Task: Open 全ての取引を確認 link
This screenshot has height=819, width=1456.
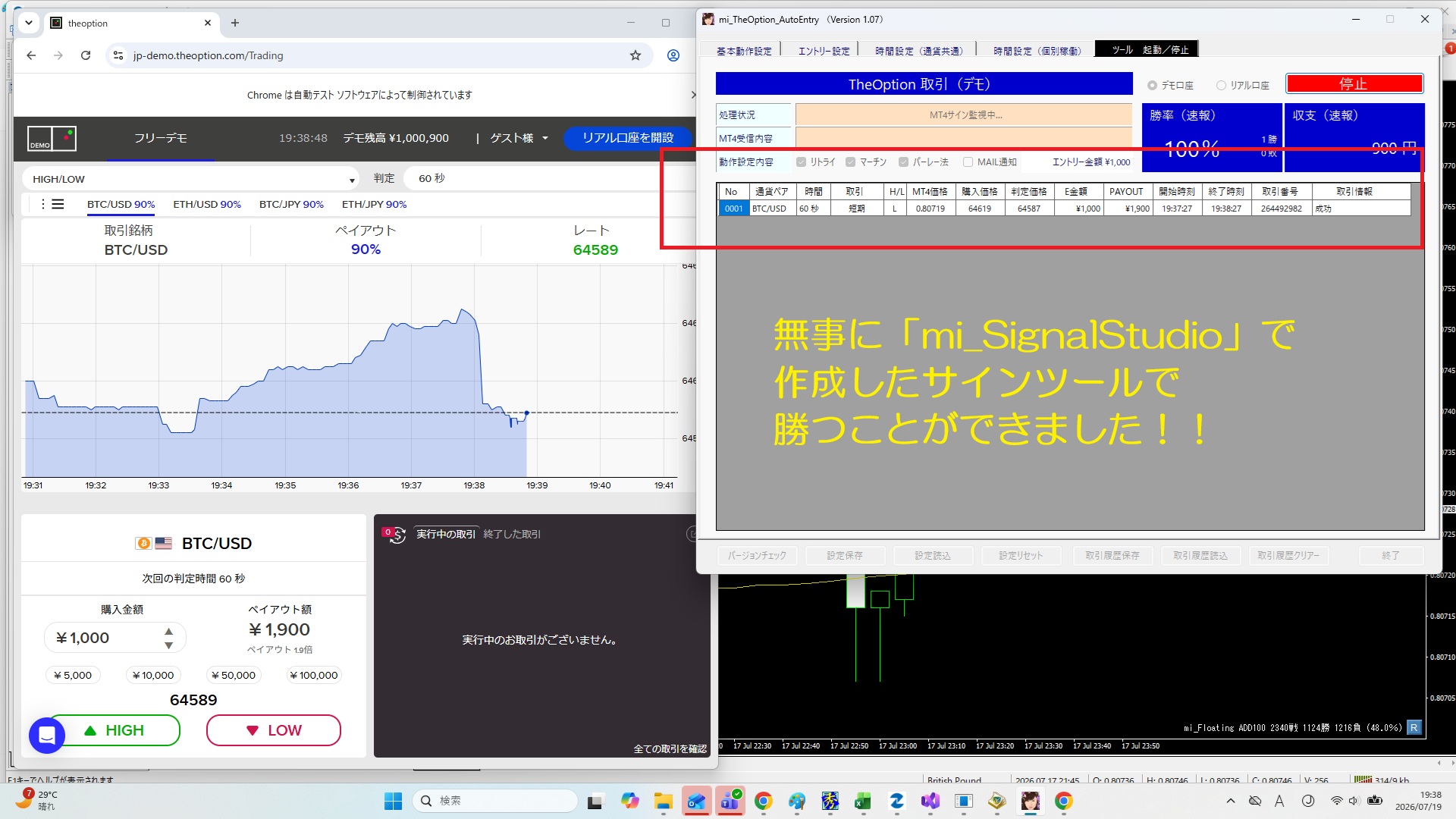Action: [670, 748]
